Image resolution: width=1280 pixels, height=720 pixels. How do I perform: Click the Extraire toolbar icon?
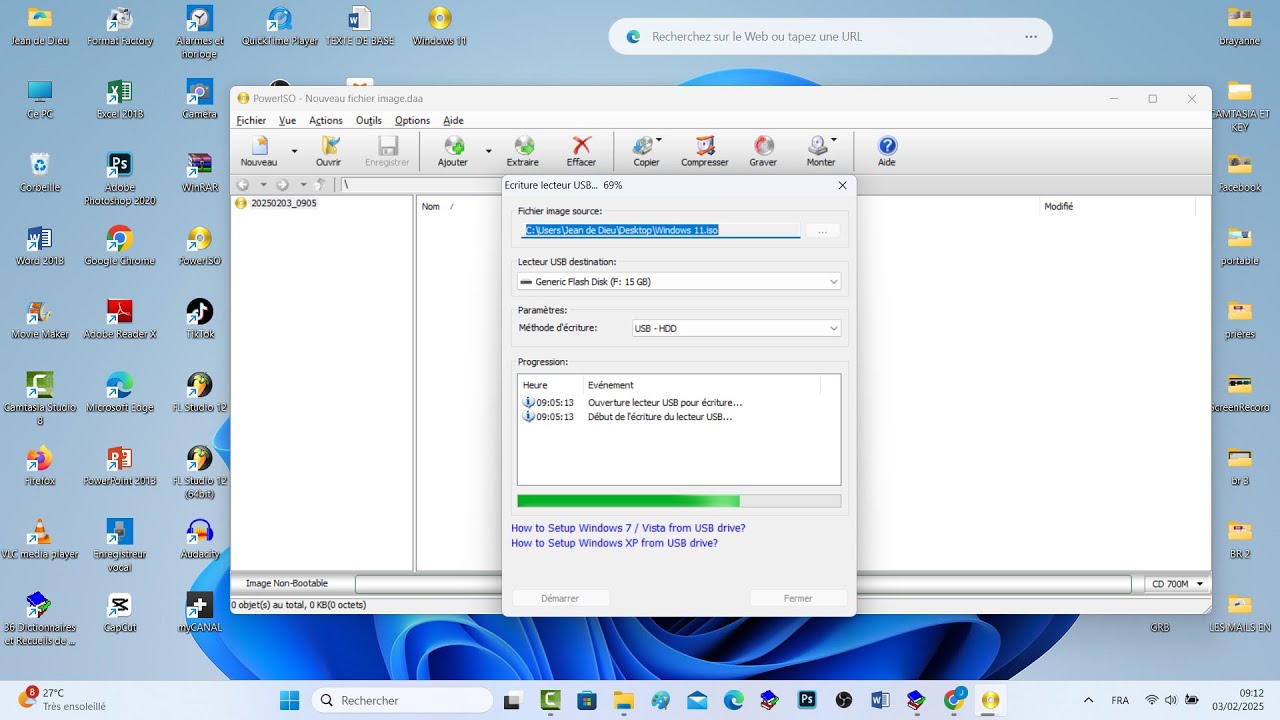click(x=523, y=152)
